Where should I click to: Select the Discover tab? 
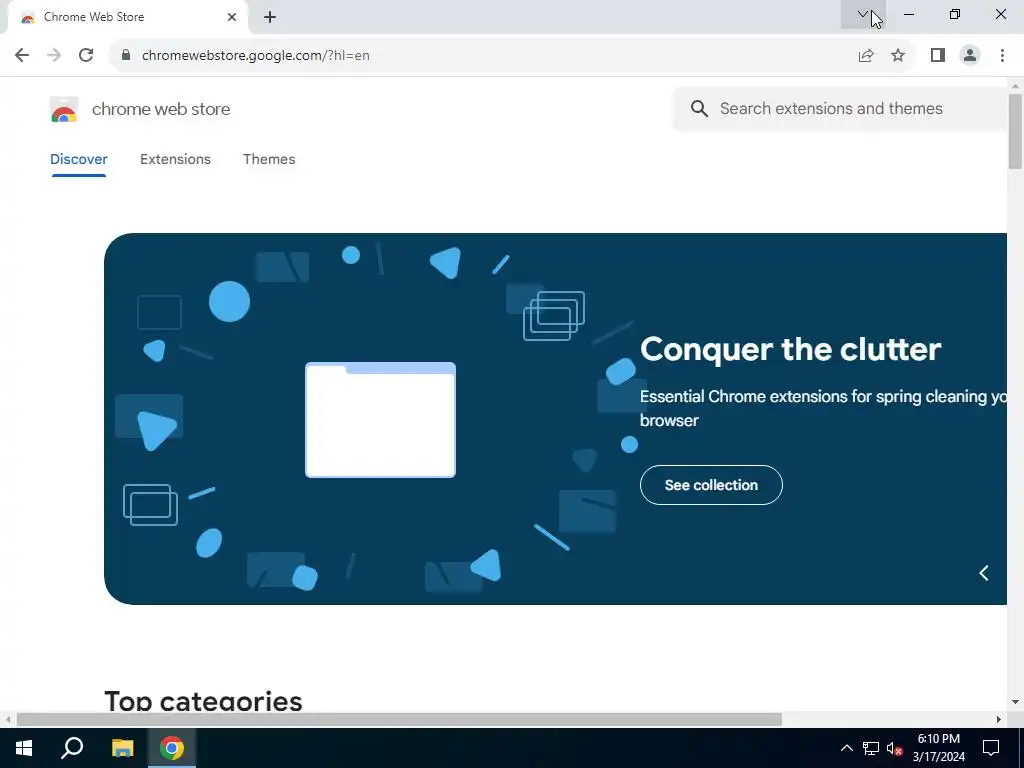78,159
